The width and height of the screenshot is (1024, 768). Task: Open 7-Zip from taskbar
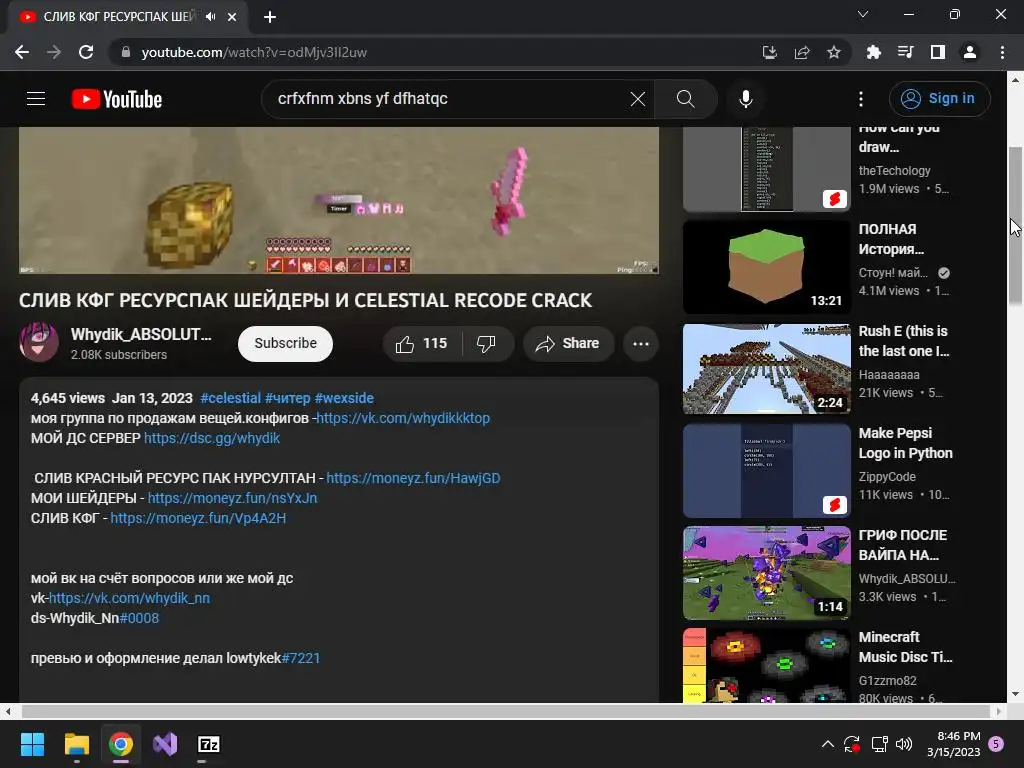click(208, 744)
